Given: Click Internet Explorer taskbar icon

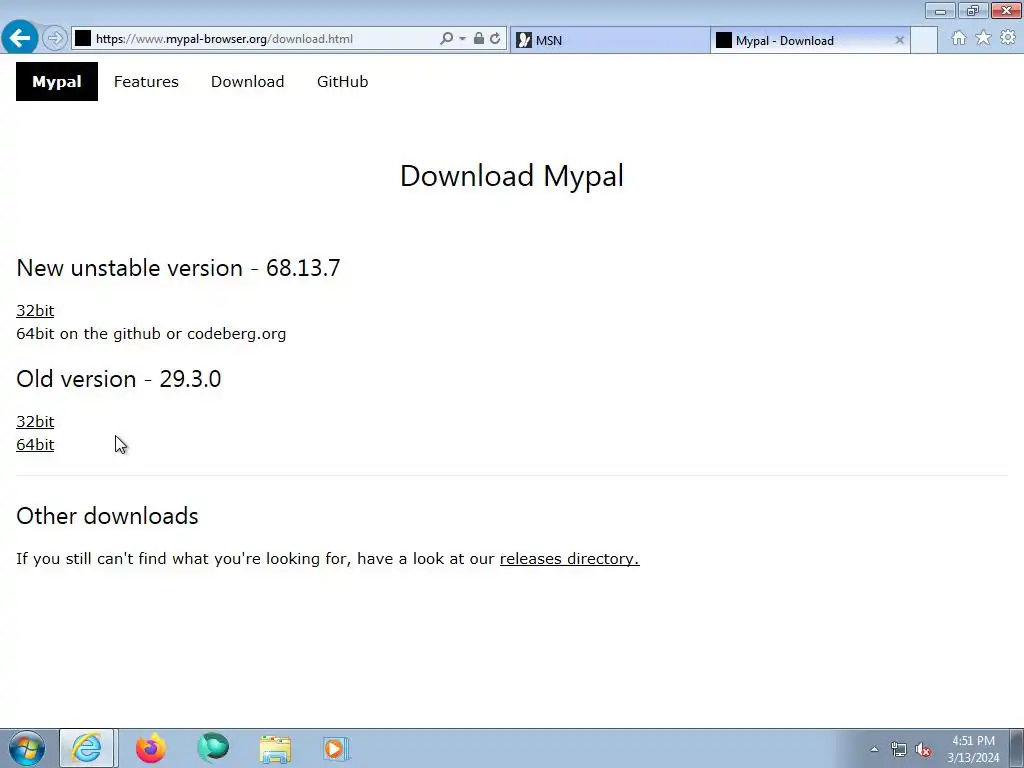Looking at the screenshot, I should point(88,748).
